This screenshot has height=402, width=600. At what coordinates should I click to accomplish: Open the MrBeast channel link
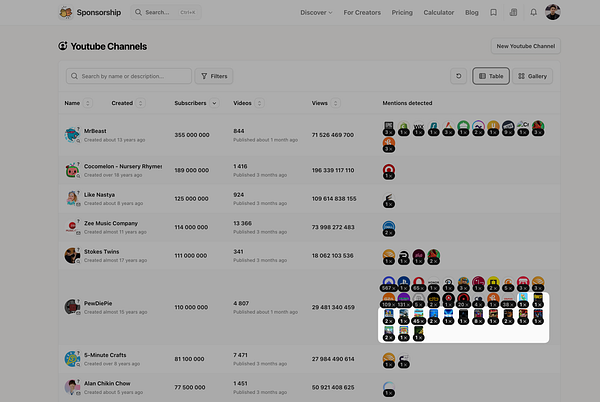pos(95,131)
